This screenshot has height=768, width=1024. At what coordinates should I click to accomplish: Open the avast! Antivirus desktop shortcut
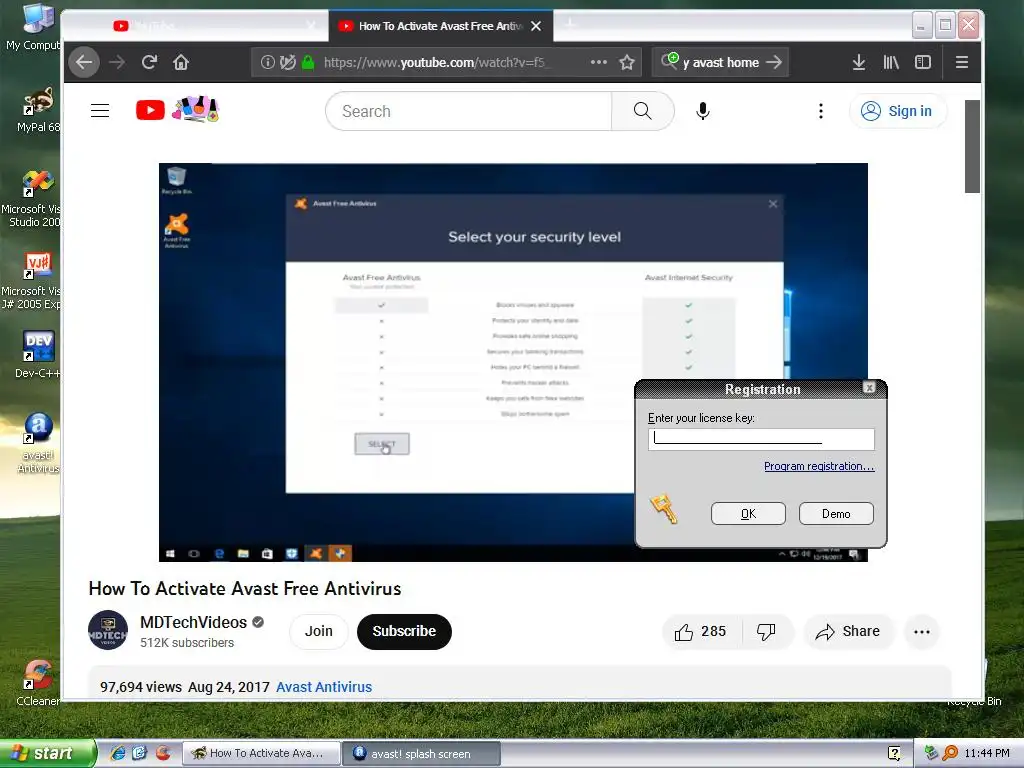pos(38,443)
